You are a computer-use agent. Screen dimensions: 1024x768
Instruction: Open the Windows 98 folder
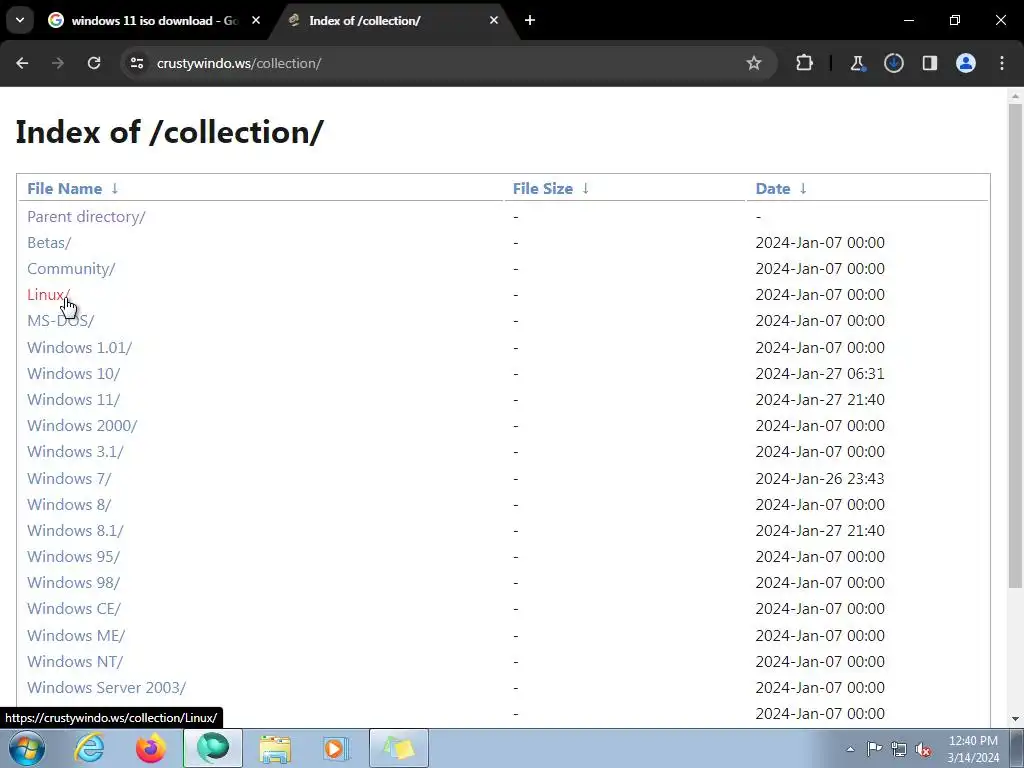tap(74, 583)
